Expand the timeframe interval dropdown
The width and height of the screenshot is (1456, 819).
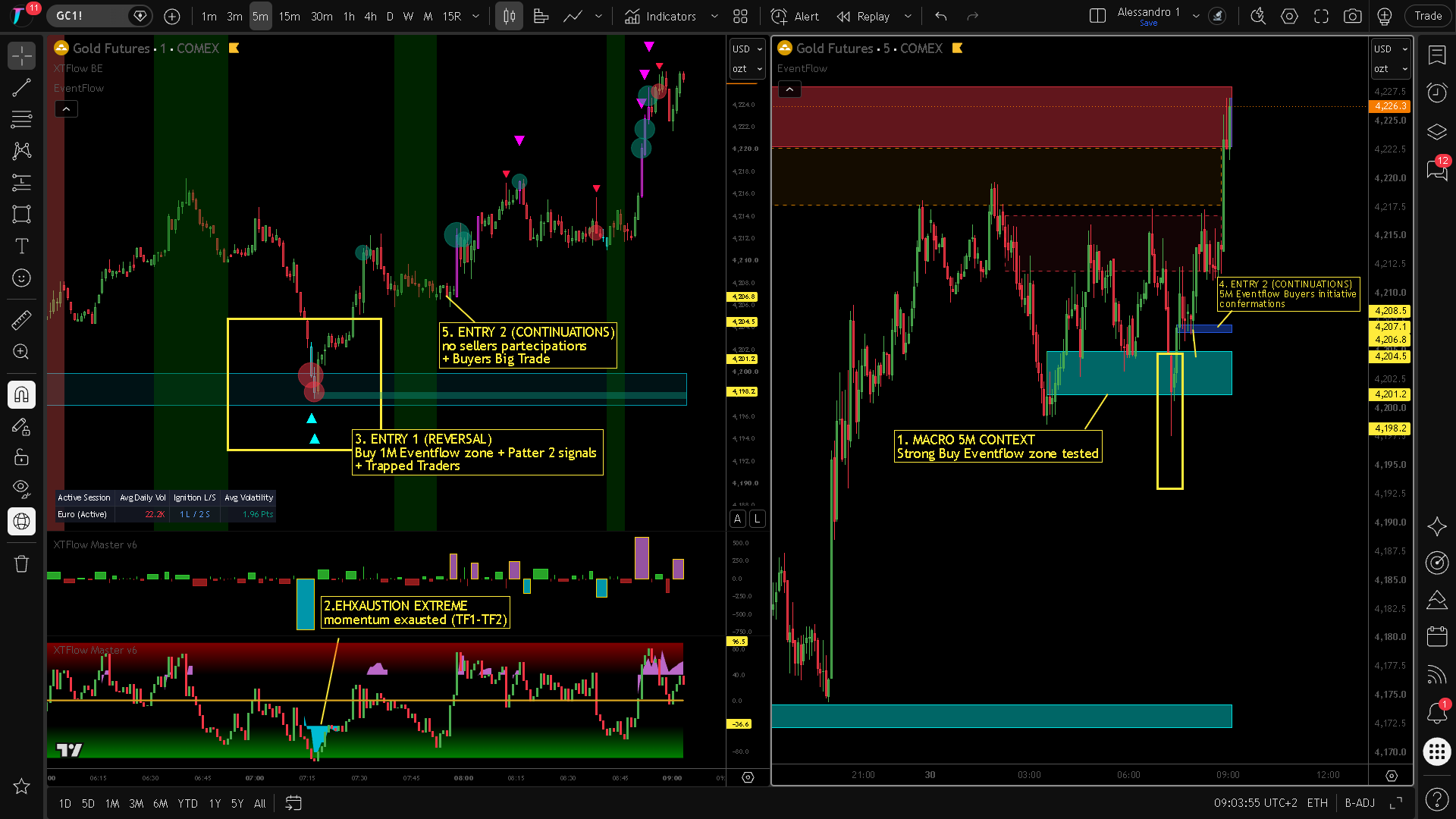475,16
